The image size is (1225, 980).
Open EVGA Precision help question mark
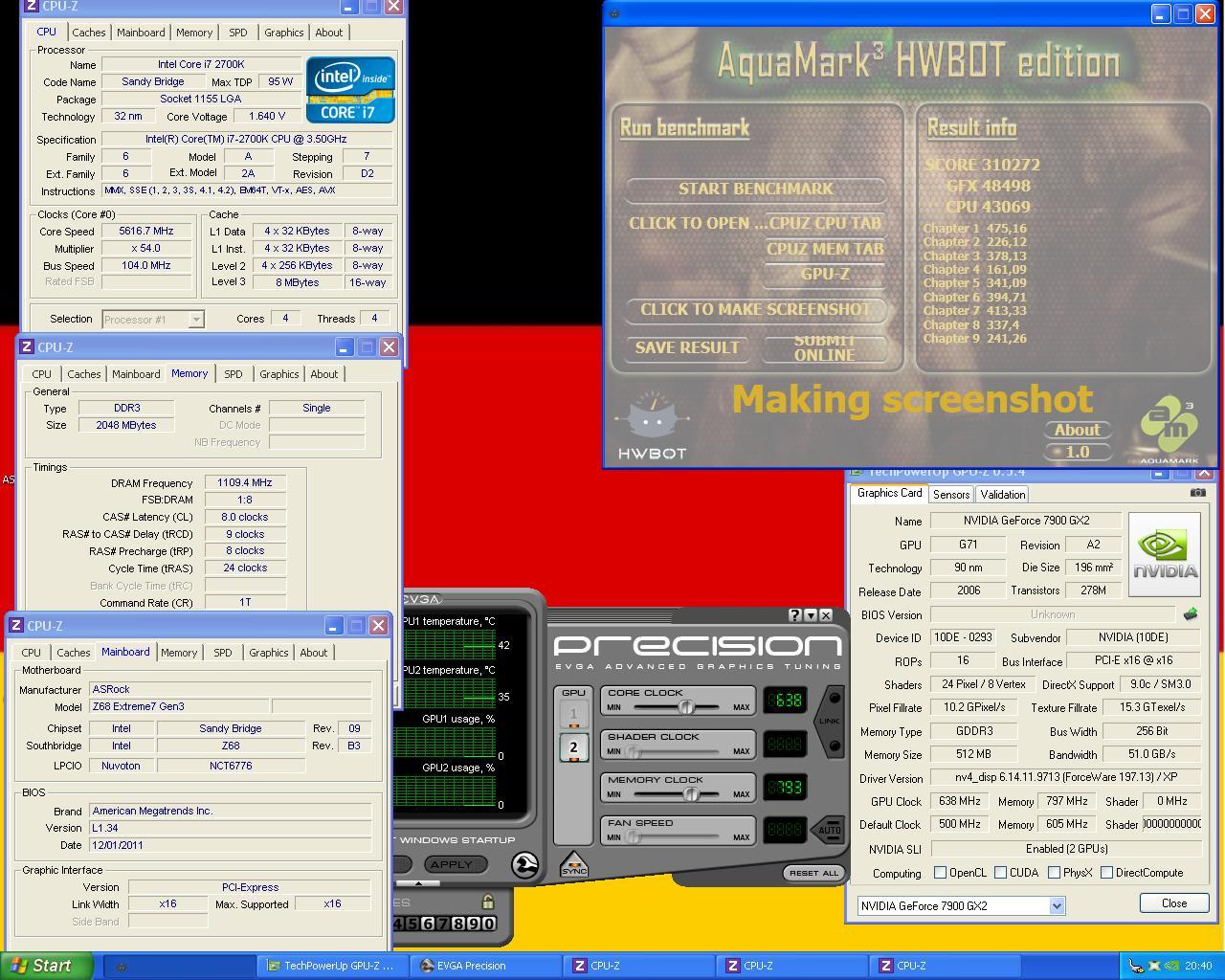pyautogui.click(x=794, y=615)
